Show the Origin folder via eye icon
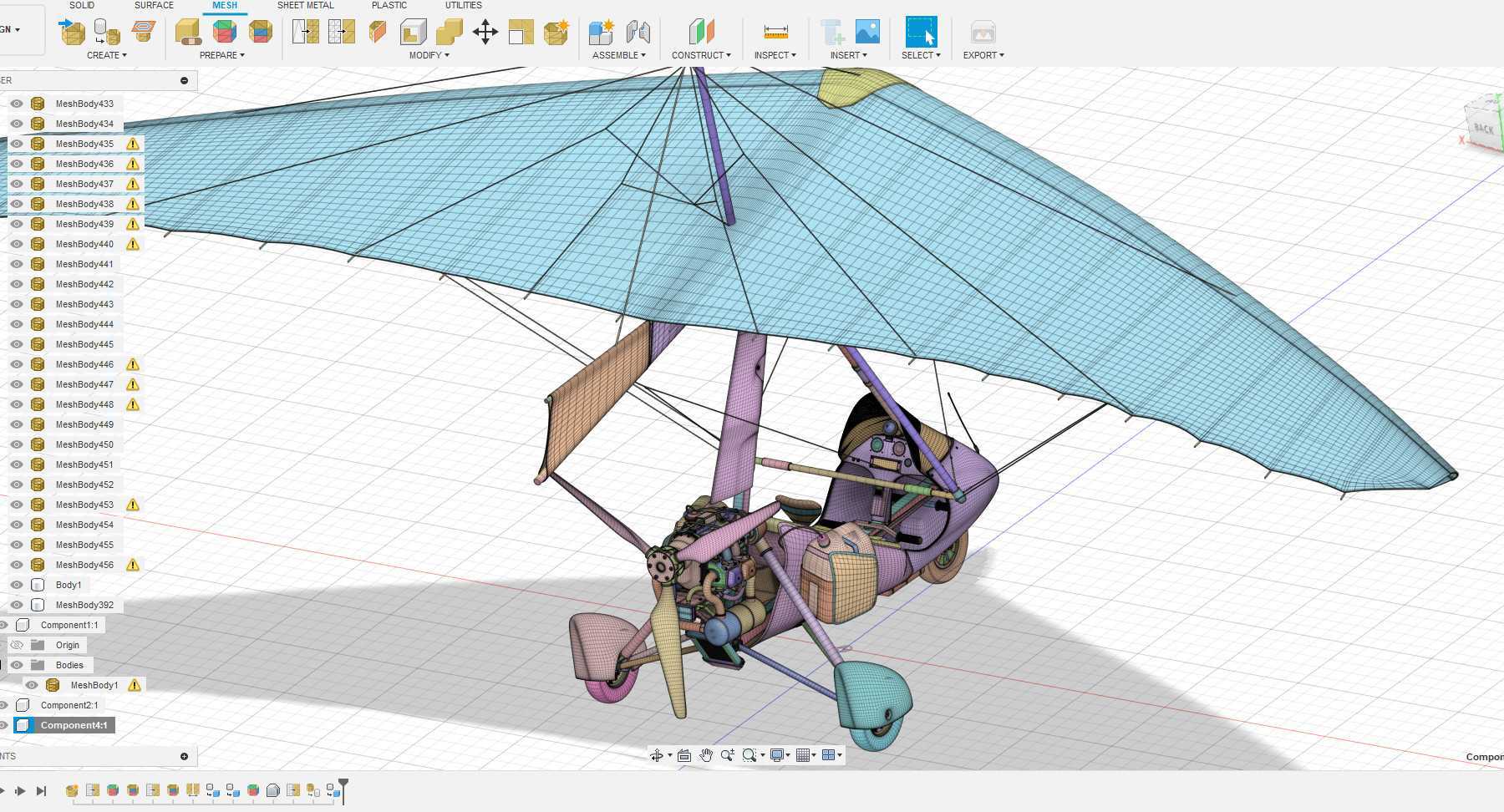 click(17, 645)
